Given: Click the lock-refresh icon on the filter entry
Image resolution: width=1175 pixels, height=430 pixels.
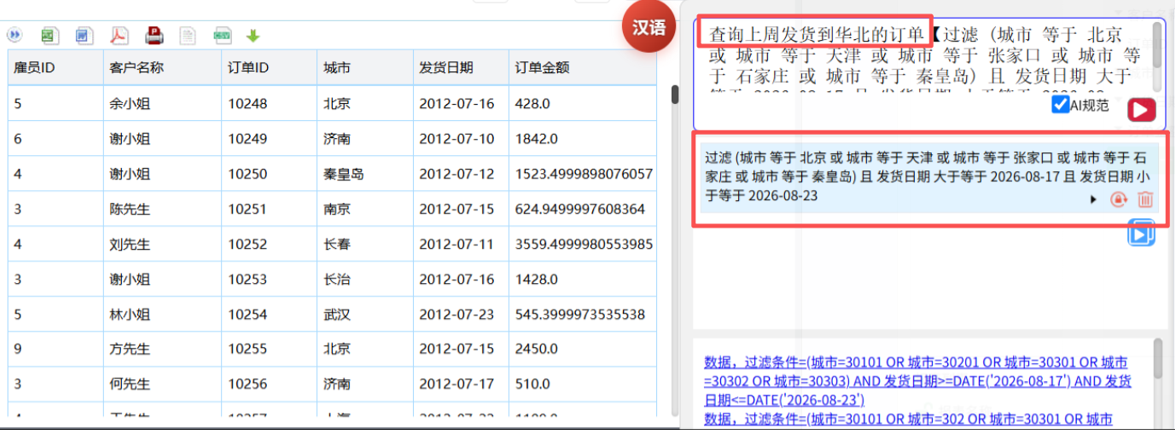Looking at the screenshot, I should (x=1119, y=199).
